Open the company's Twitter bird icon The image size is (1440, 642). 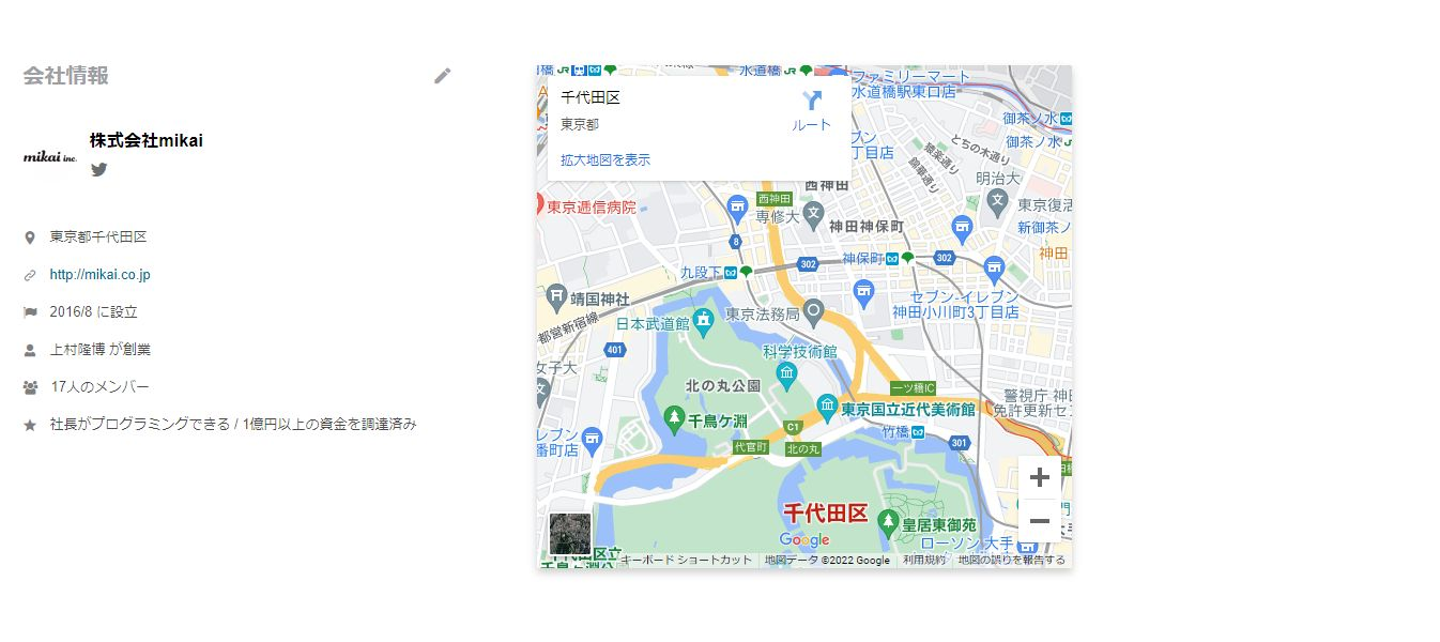click(99, 169)
